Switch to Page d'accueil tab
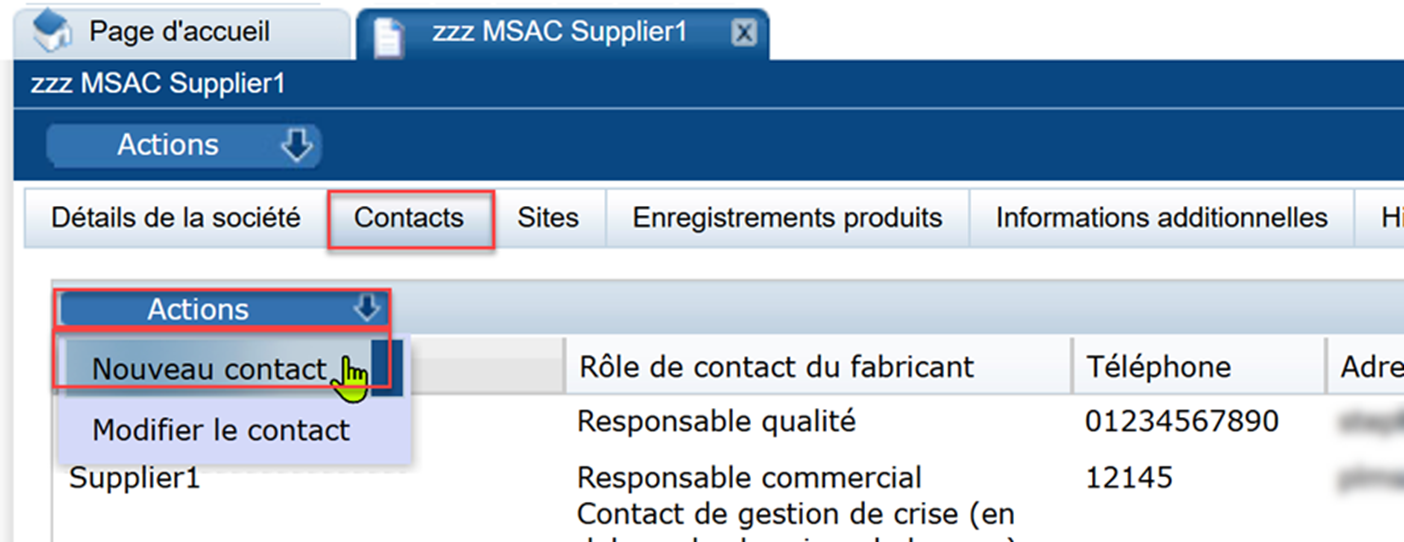This screenshot has width=1404, height=542. (x=181, y=32)
